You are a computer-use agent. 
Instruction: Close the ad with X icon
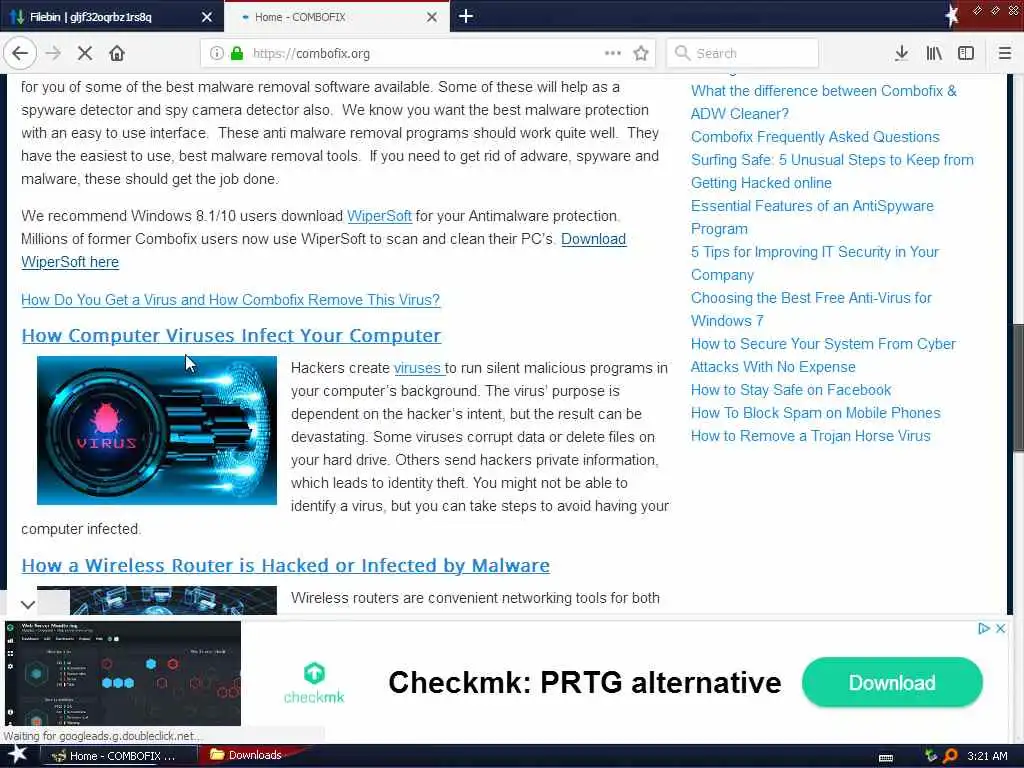(1000, 628)
